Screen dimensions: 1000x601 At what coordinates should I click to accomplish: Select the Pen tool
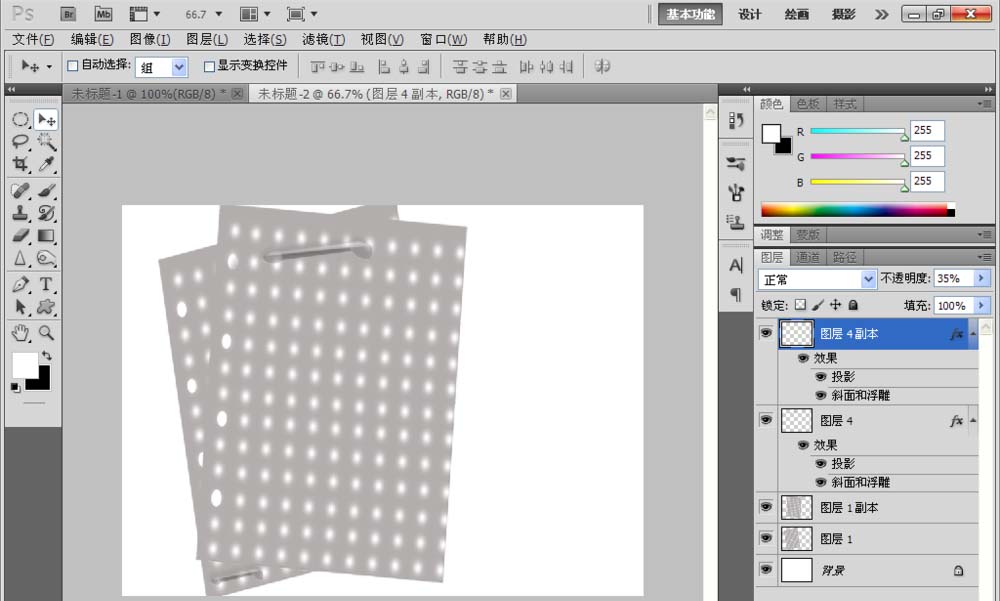tap(20, 285)
